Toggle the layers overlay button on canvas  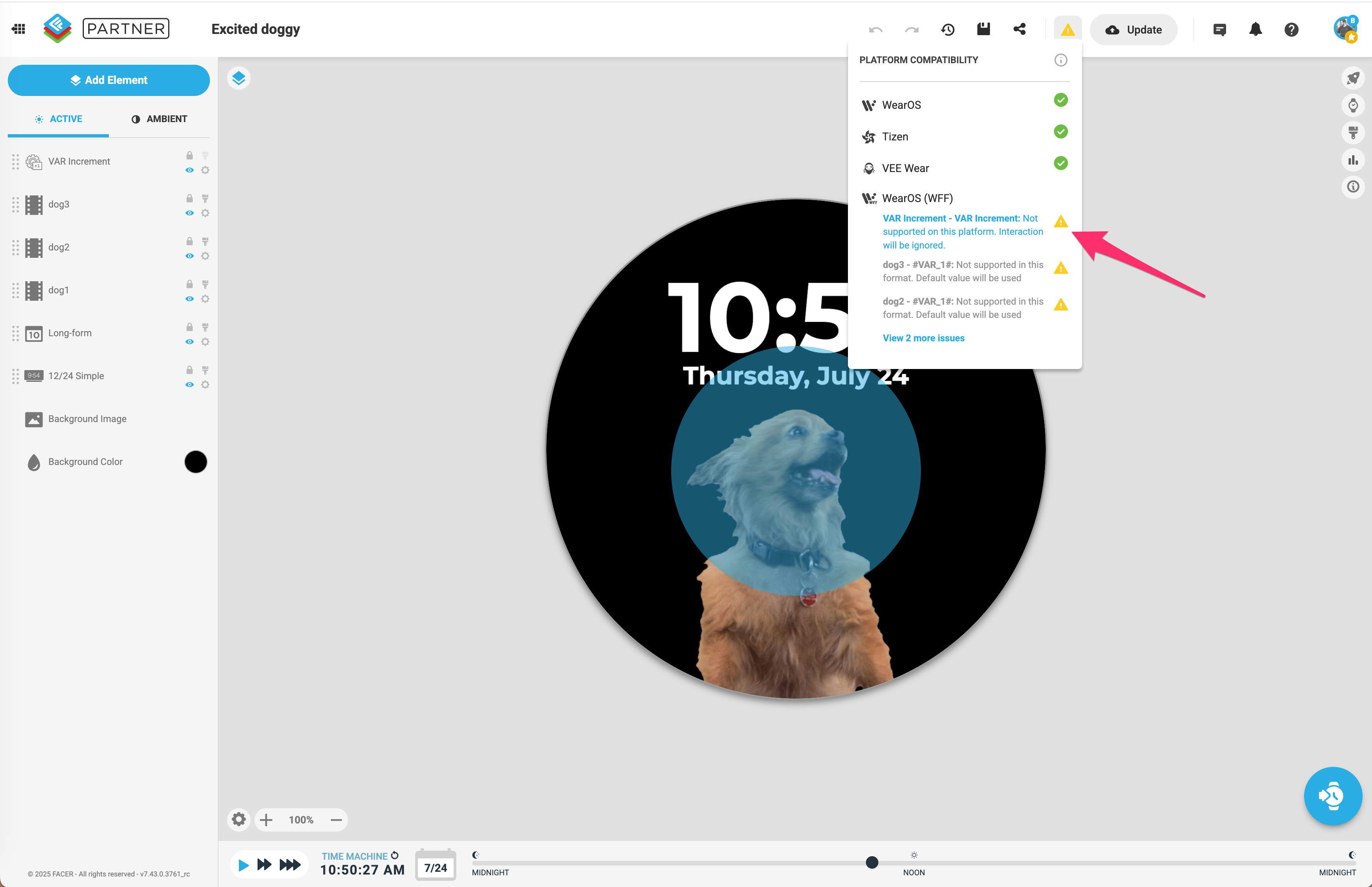238,78
